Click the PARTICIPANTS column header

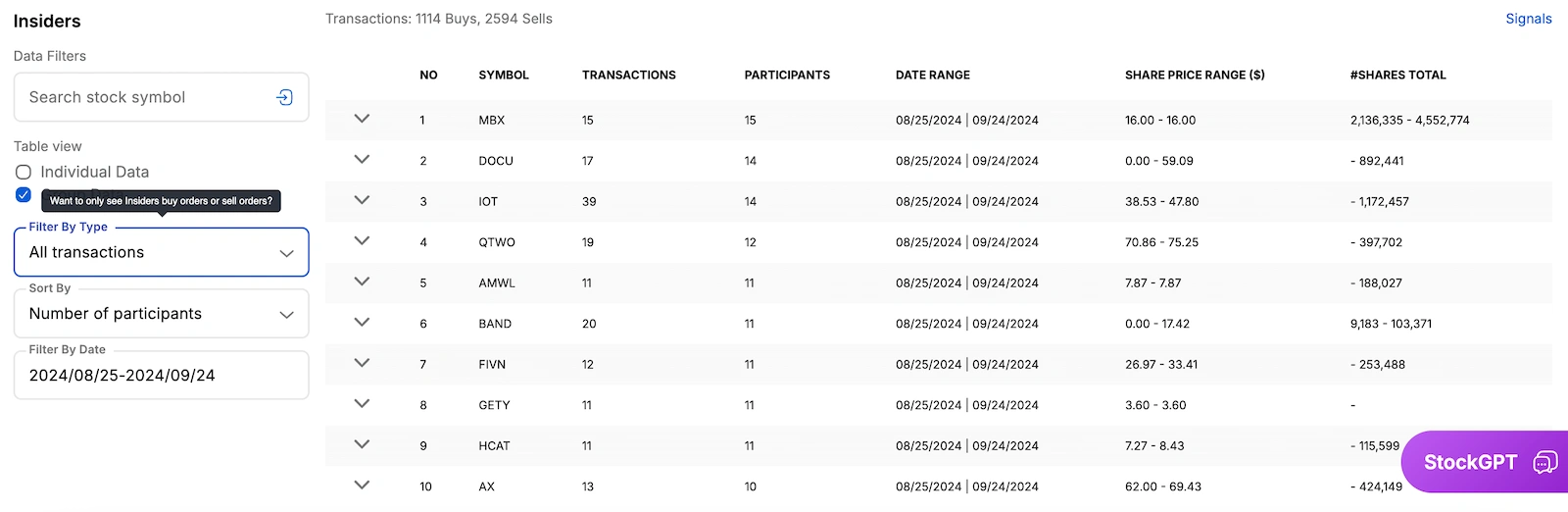(x=787, y=75)
